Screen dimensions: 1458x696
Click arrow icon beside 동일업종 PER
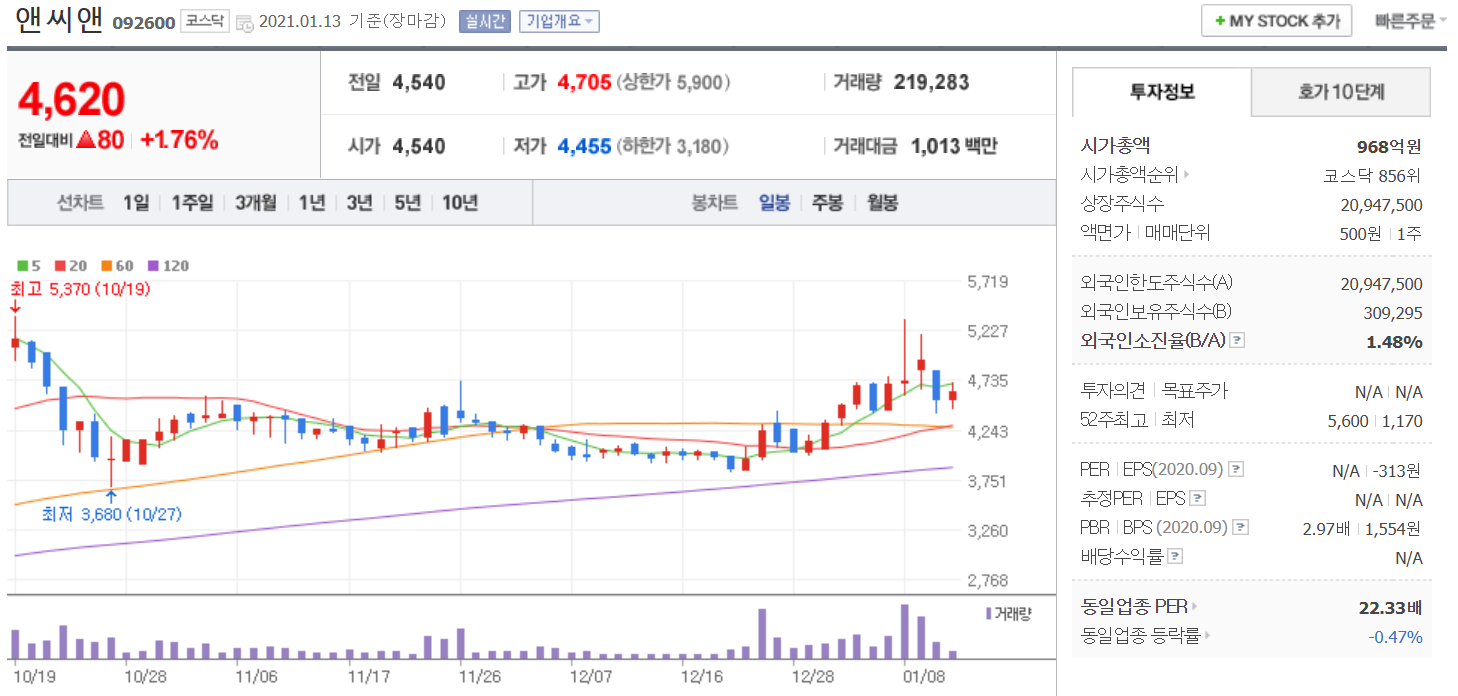(x=1195, y=607)
